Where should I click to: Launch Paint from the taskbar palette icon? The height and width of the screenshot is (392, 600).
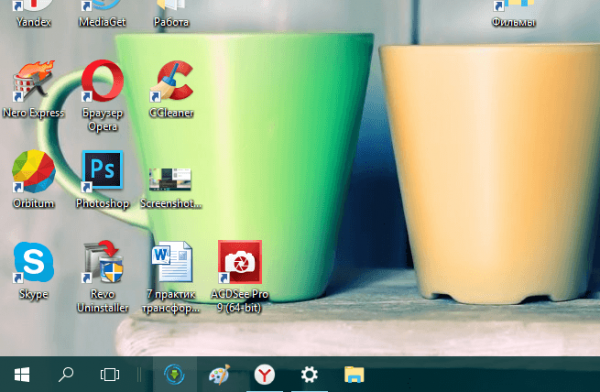pyautogui.click(x=219, y=375)
